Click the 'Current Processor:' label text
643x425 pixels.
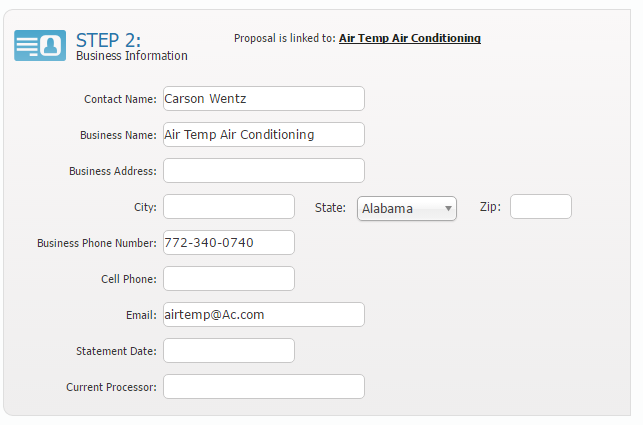[111, 387]
